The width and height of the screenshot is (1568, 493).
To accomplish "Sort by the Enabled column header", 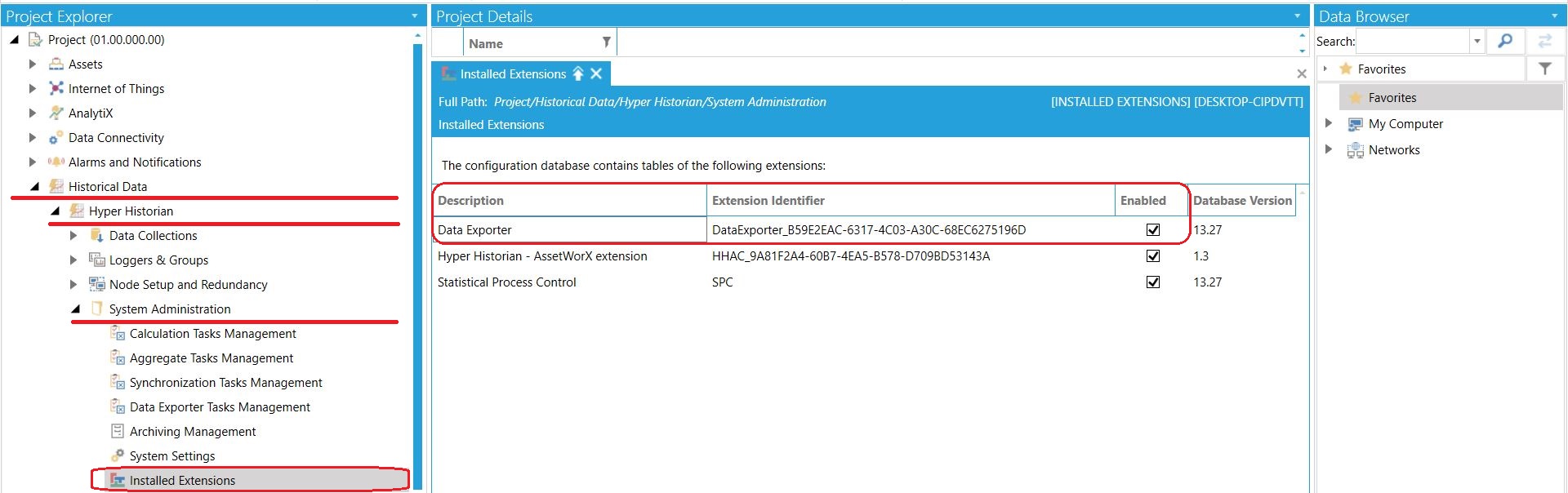I will [1151, 201].
